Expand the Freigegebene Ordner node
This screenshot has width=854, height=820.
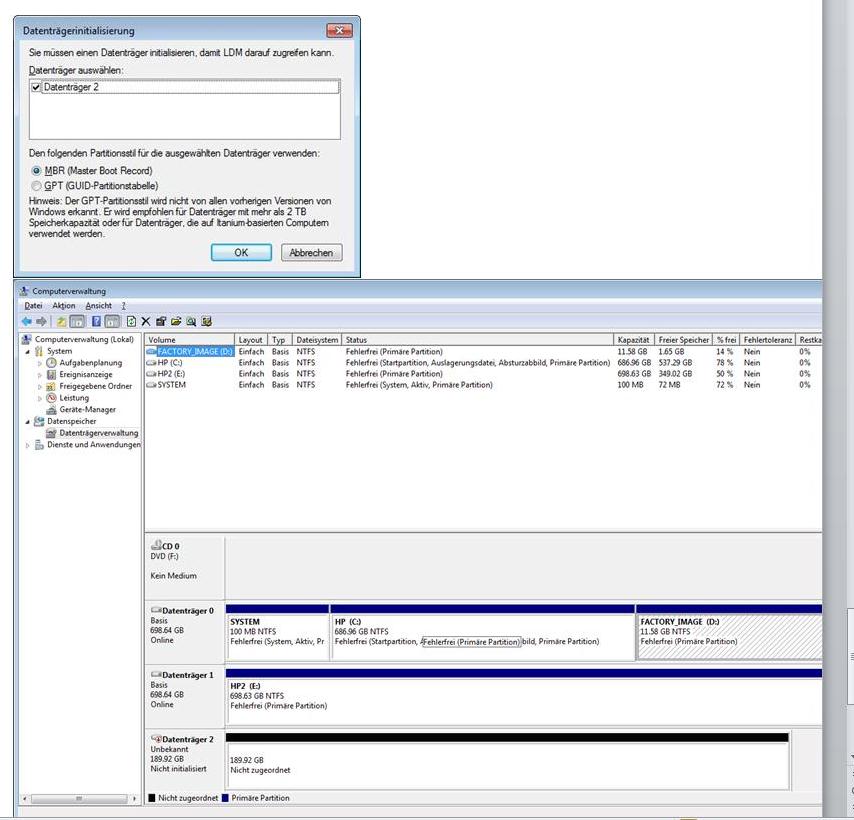coord(40,386)
